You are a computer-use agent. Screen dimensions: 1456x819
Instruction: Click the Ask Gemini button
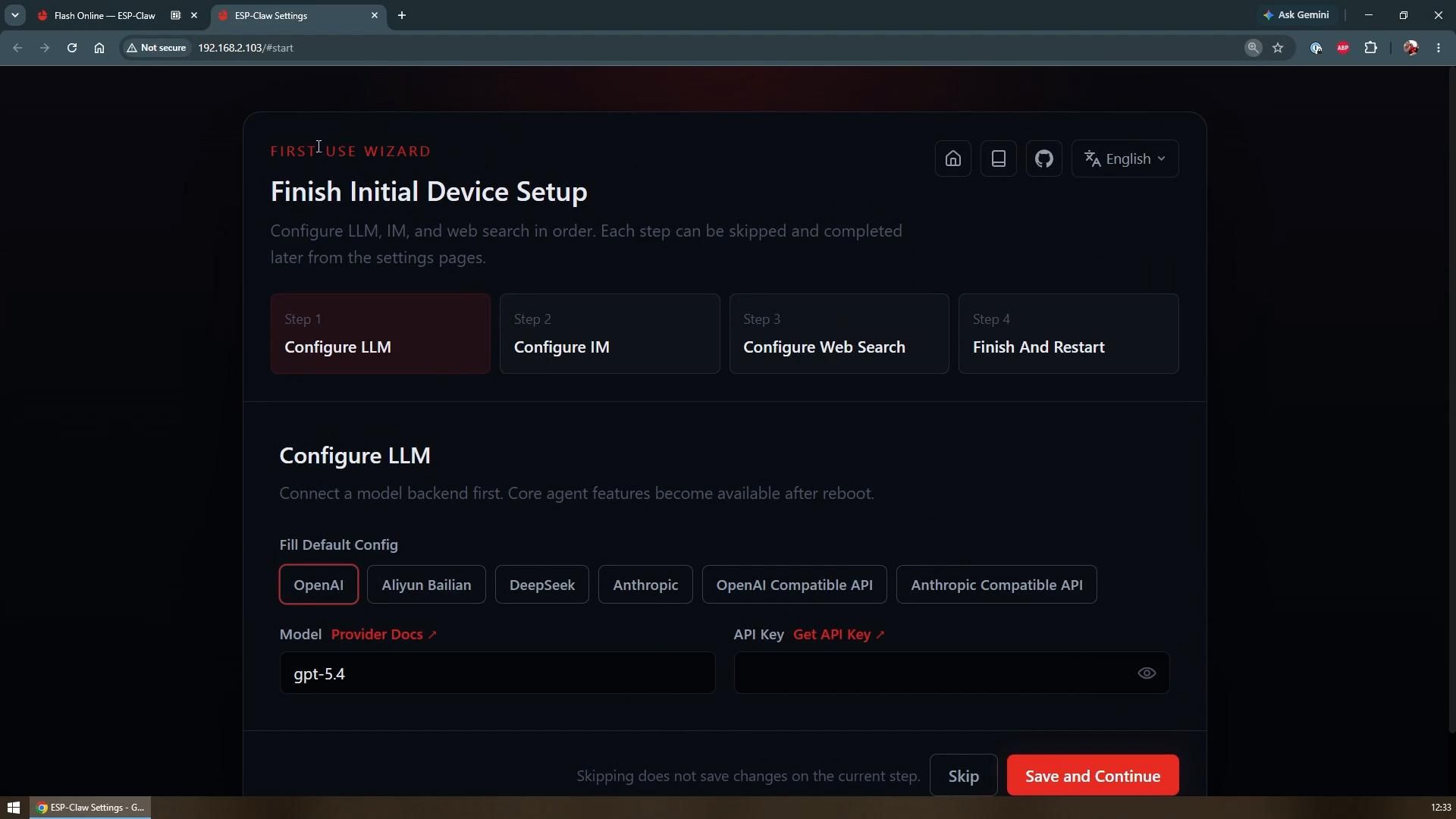1296,15
